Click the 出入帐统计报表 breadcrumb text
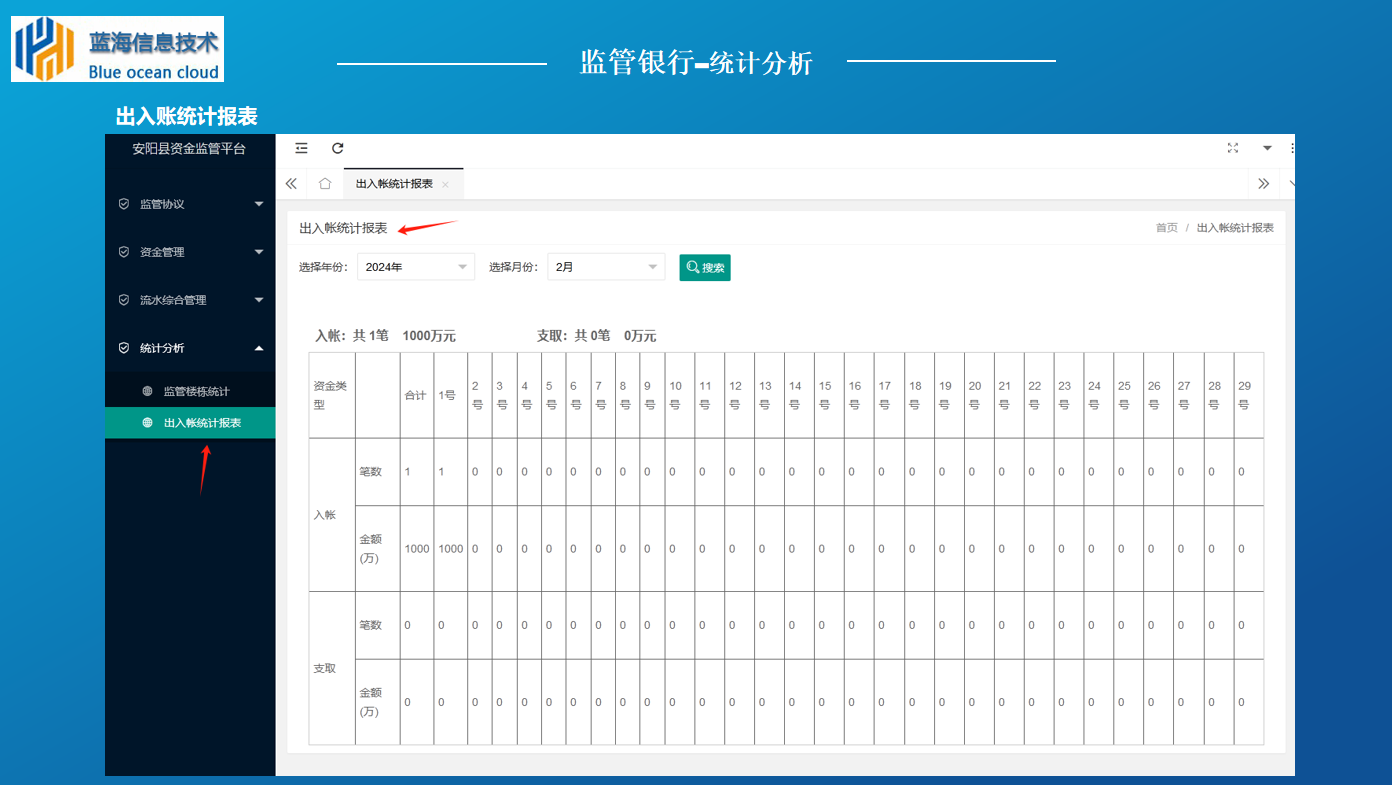The width and height of the screenshot is (1392, 785). (x=1235, y=228)
